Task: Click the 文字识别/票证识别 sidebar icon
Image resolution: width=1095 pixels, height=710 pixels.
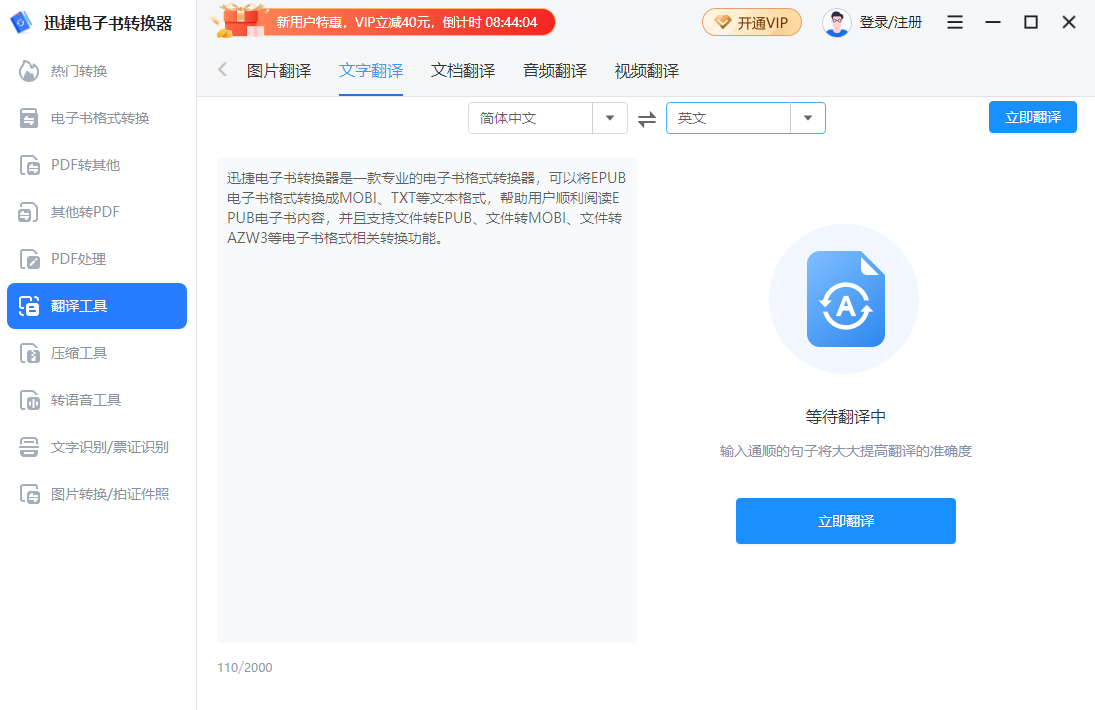Action: [x=29, y=447]
